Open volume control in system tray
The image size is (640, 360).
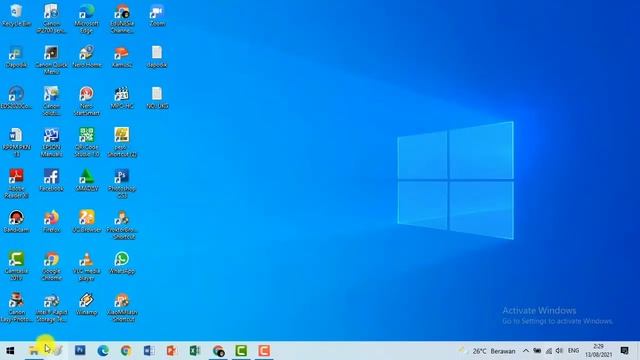[560, 351]
